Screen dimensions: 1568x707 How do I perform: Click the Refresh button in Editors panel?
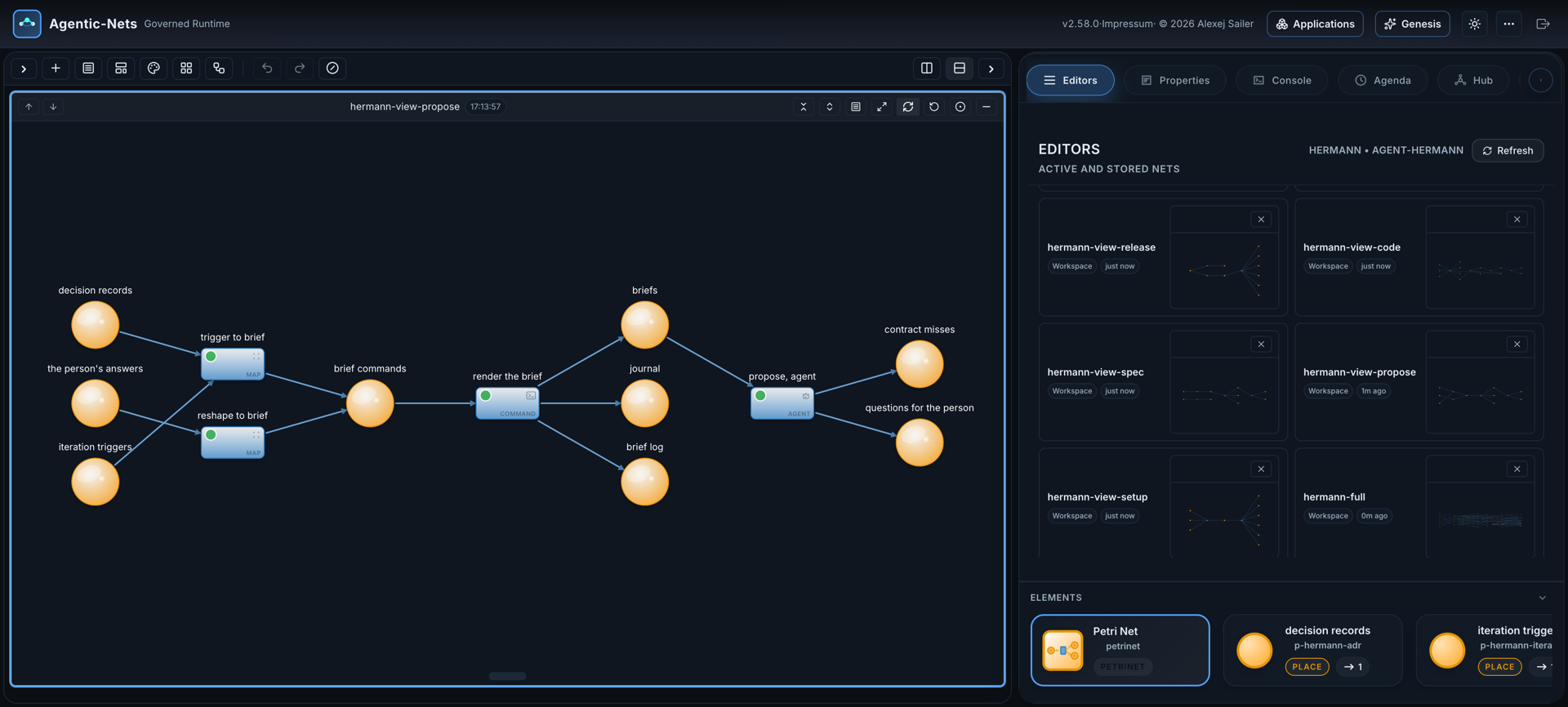[1508, 150]
